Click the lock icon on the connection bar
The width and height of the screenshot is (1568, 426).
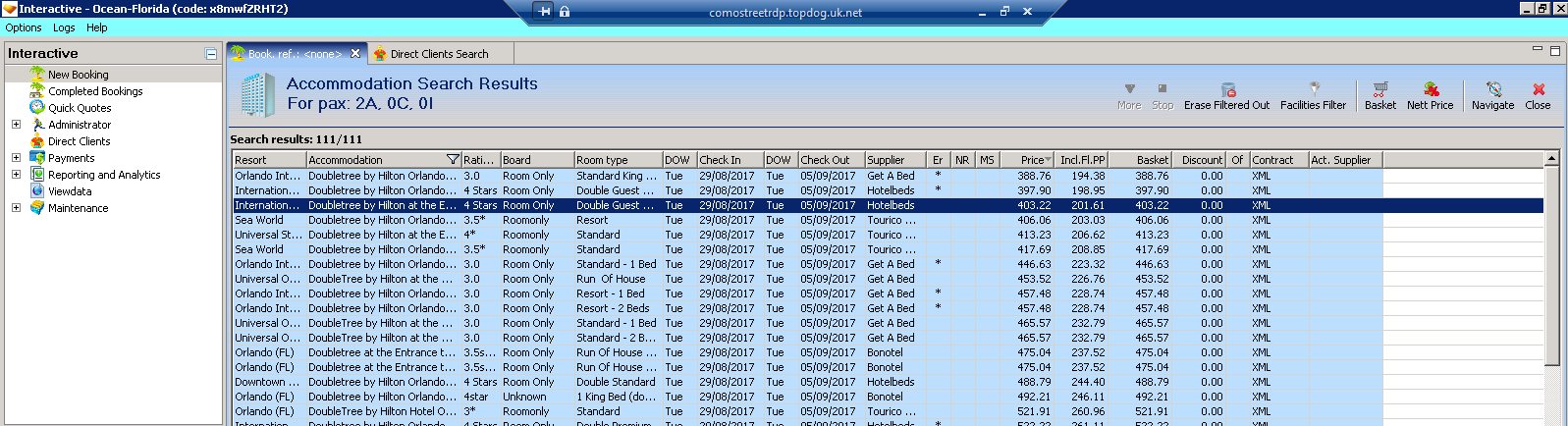pyautogui.click(x=565, y=12)
